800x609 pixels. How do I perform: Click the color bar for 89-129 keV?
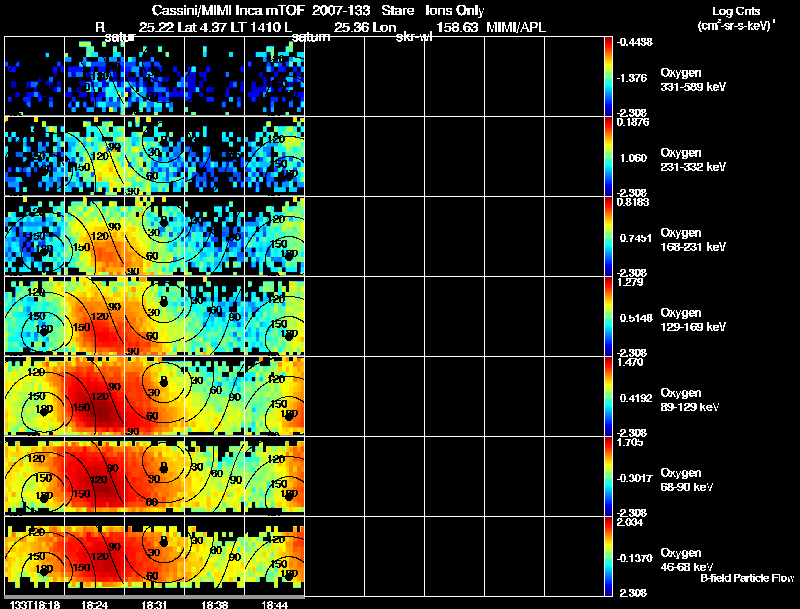coord(608,396)
